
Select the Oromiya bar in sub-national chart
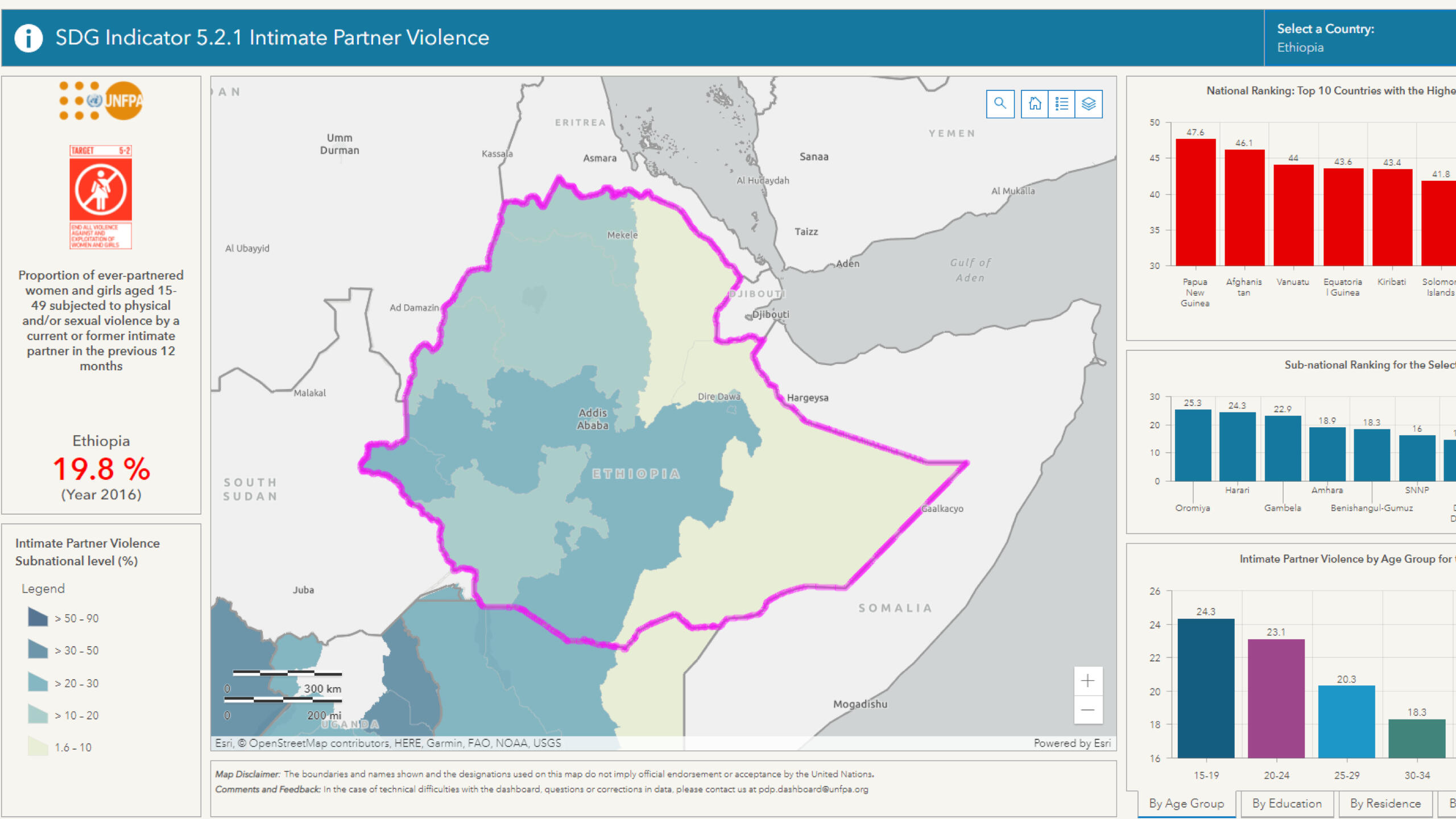tap(1193, 445)
